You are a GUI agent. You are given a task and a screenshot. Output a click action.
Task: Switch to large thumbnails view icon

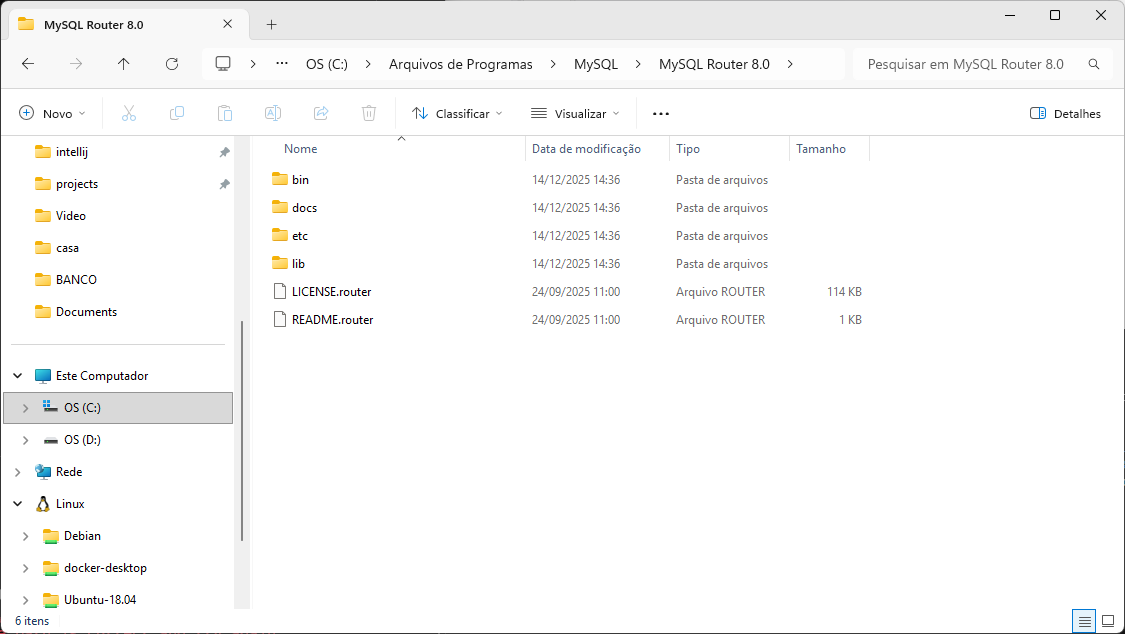(1108, 621)
